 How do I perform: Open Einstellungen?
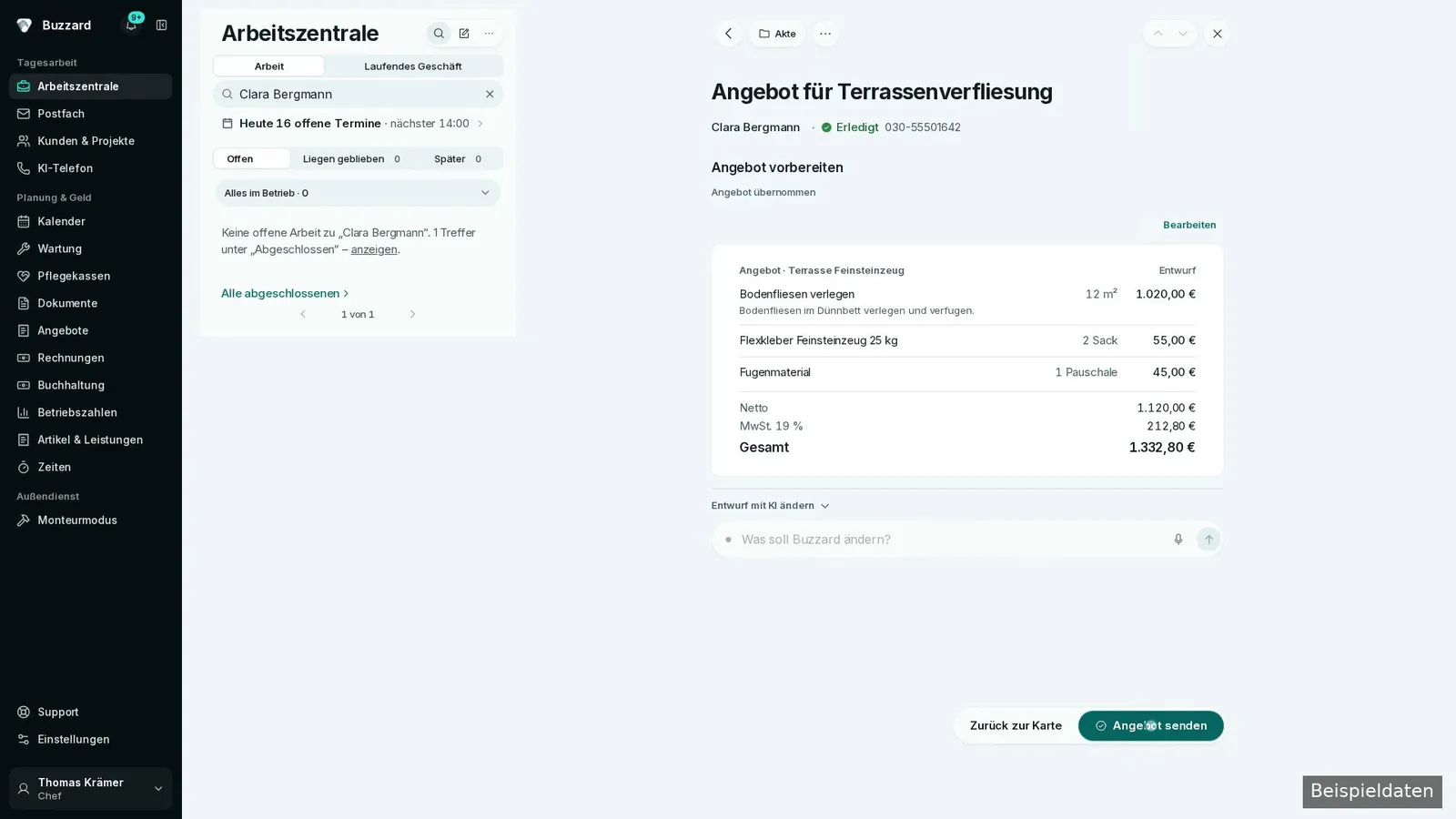[90, 739]
